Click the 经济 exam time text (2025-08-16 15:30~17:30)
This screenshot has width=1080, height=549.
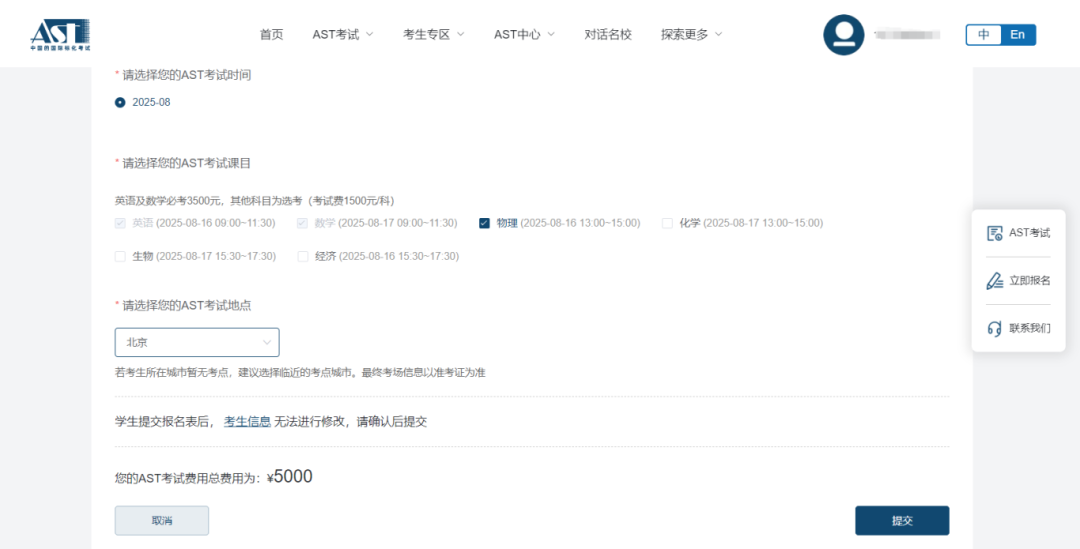click(x=399, y=256)
